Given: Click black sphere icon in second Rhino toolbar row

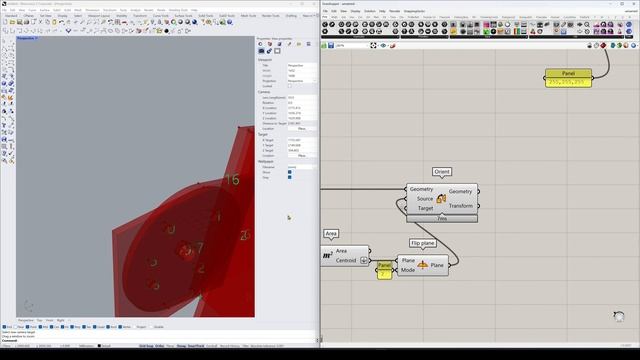Looking at the screenshot, I should pyautogui.click(x=167, y=31).
